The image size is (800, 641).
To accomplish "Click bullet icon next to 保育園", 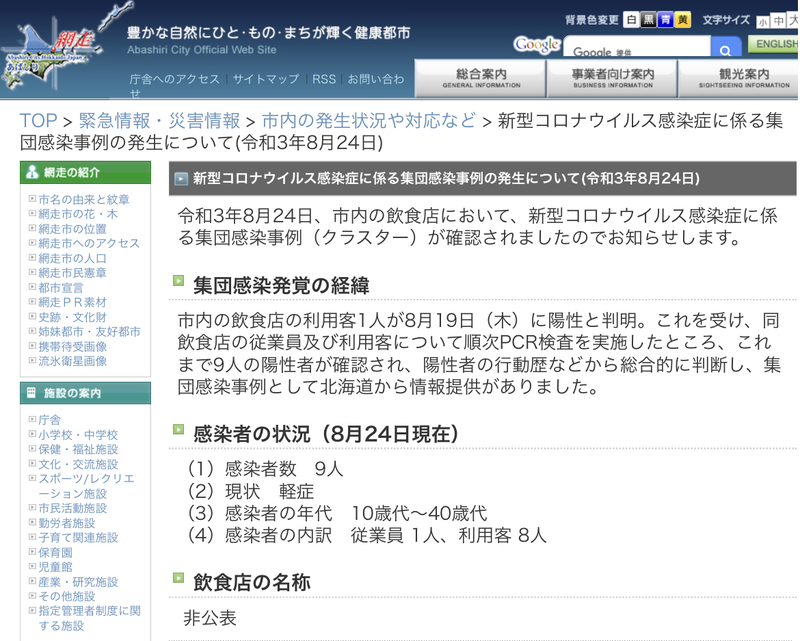I will point(32,552).
